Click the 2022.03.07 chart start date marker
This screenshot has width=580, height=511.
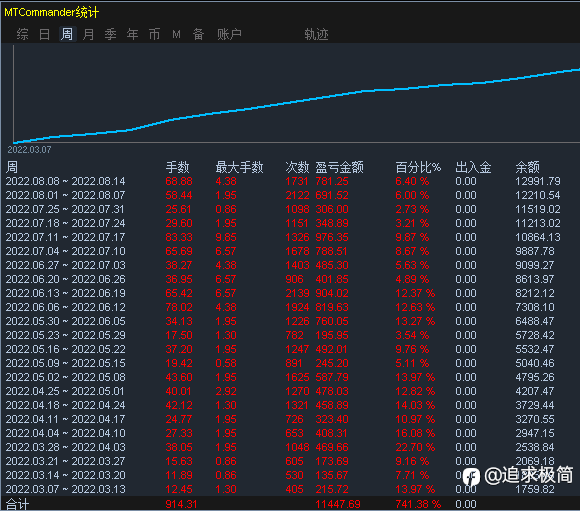click(x=30, y=150)
